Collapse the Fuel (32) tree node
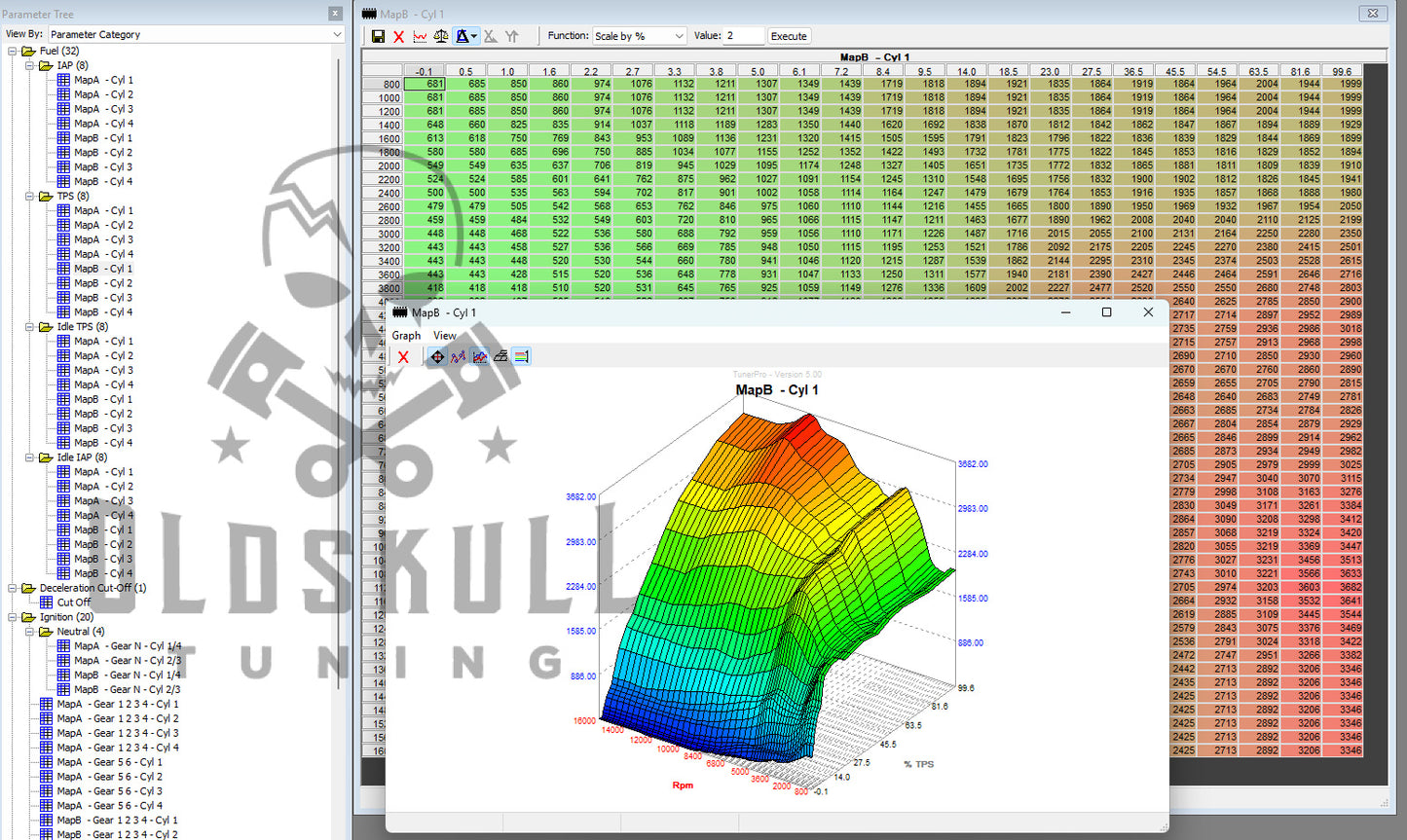Screen dimensions: 1407x840 click(14, 51)
